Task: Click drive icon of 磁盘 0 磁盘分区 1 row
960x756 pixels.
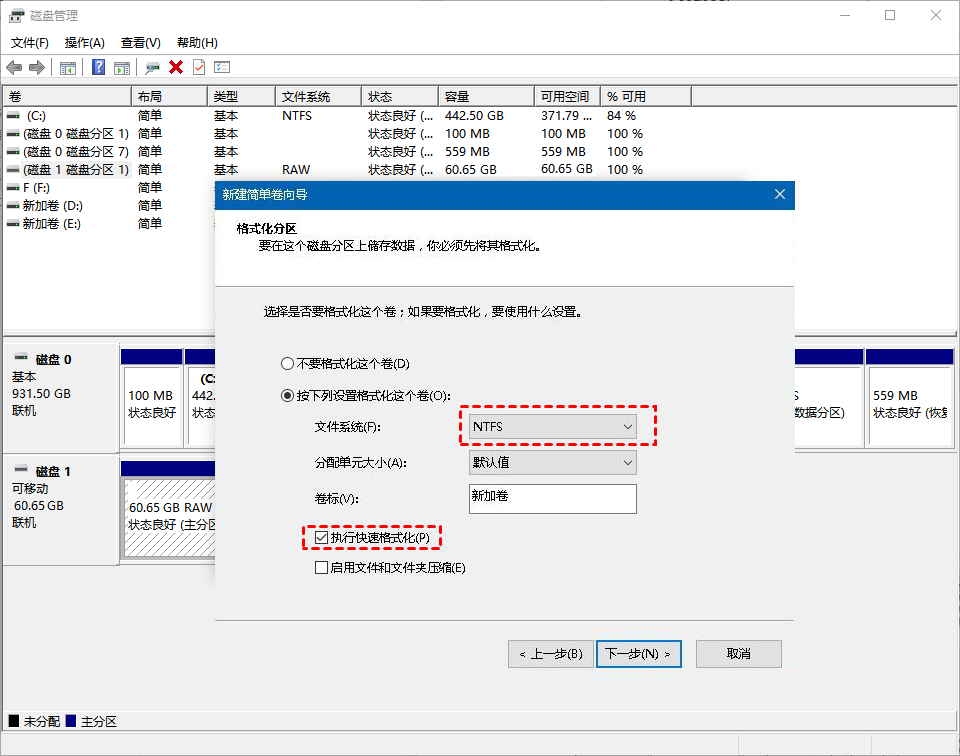Action: tap(13, 133)
